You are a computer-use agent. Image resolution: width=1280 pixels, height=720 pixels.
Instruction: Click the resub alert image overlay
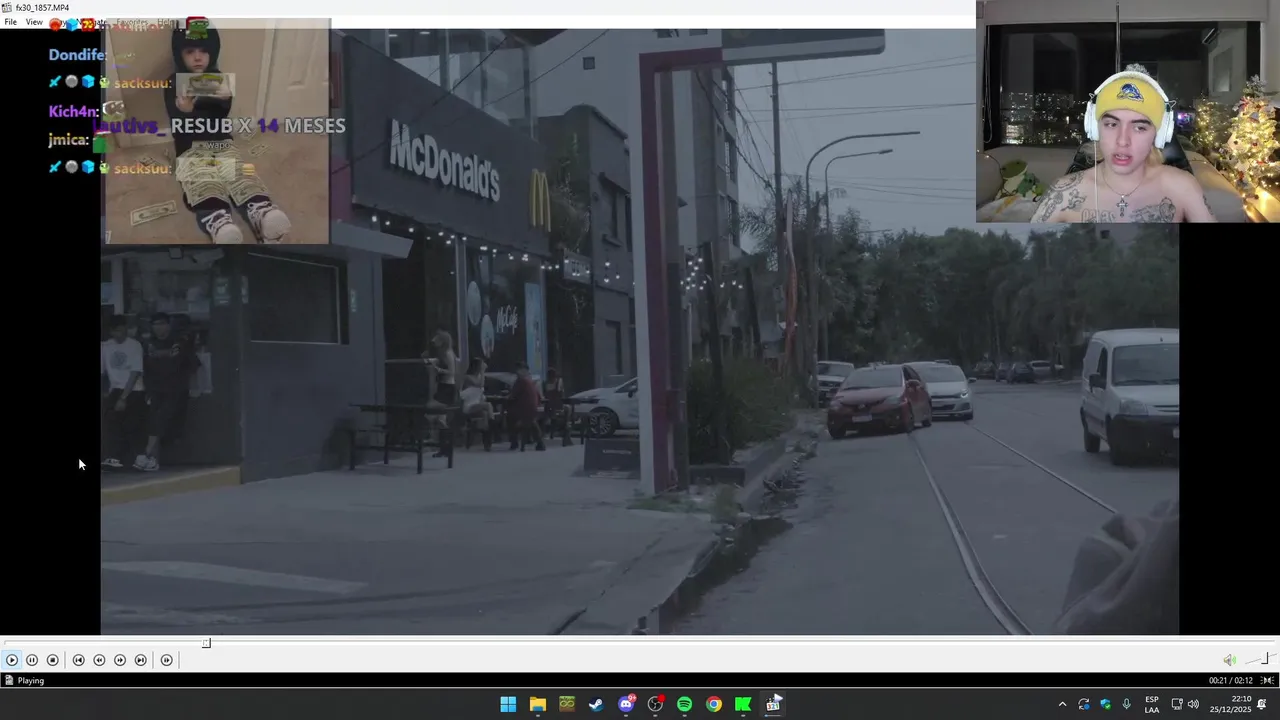coord(217,131)
